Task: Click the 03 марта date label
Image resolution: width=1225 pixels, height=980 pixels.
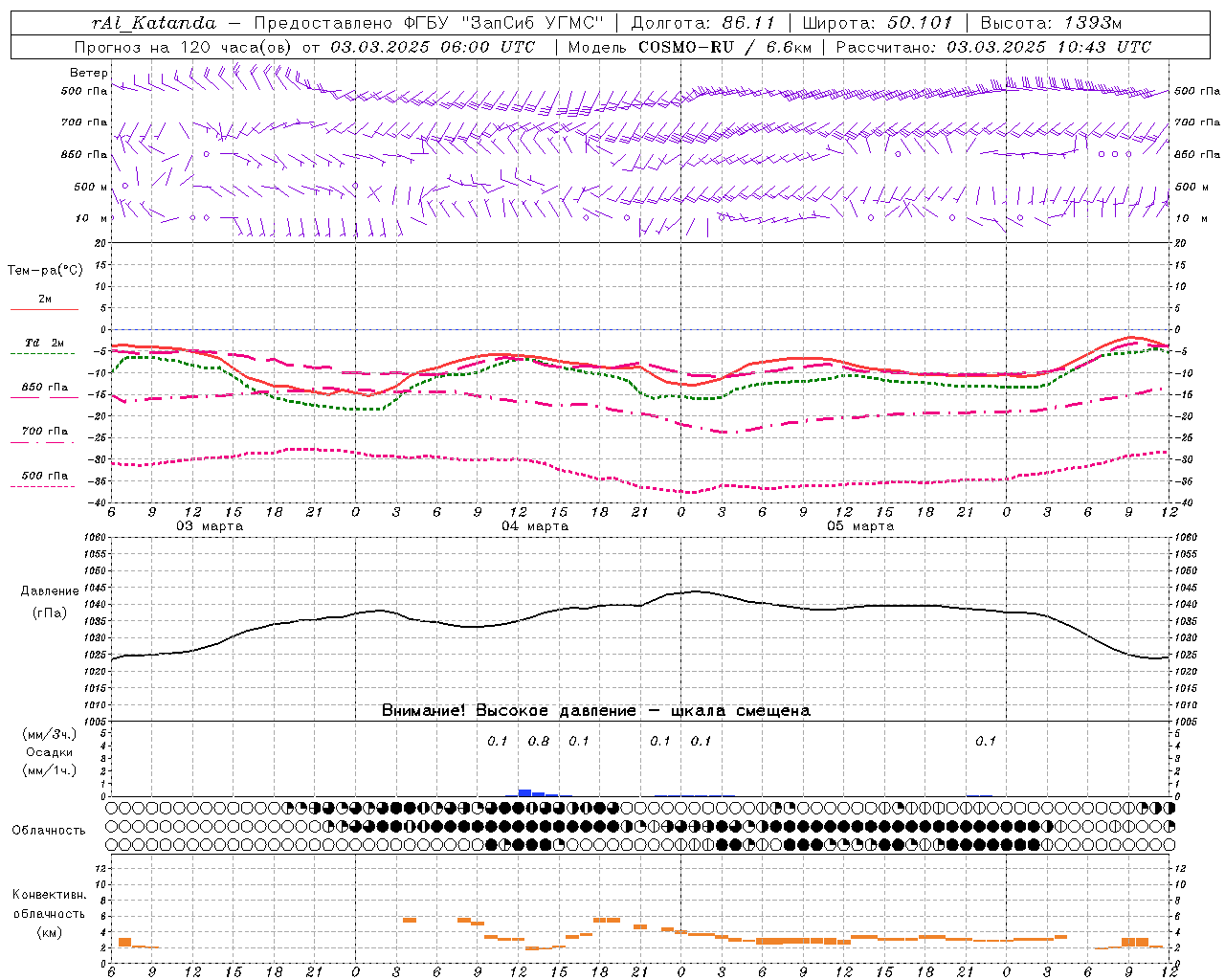Action: 210,526
